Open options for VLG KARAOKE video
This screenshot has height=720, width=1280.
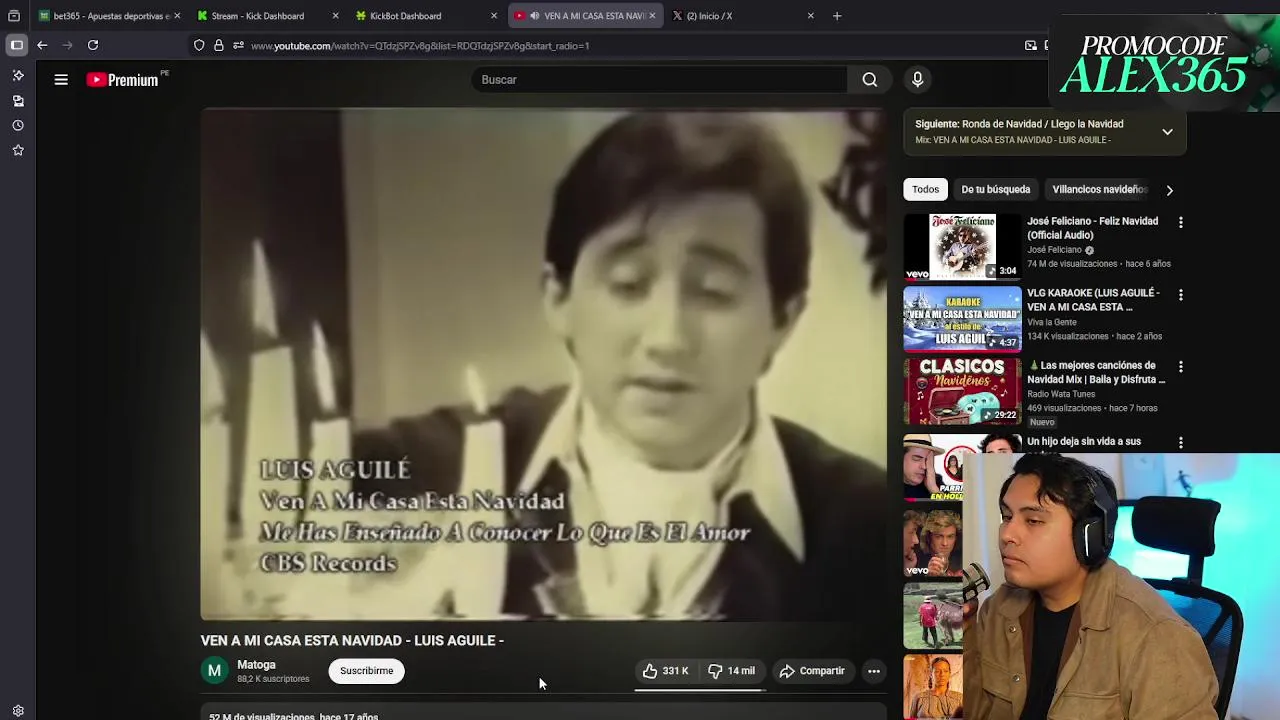(x=1180, y=295)
